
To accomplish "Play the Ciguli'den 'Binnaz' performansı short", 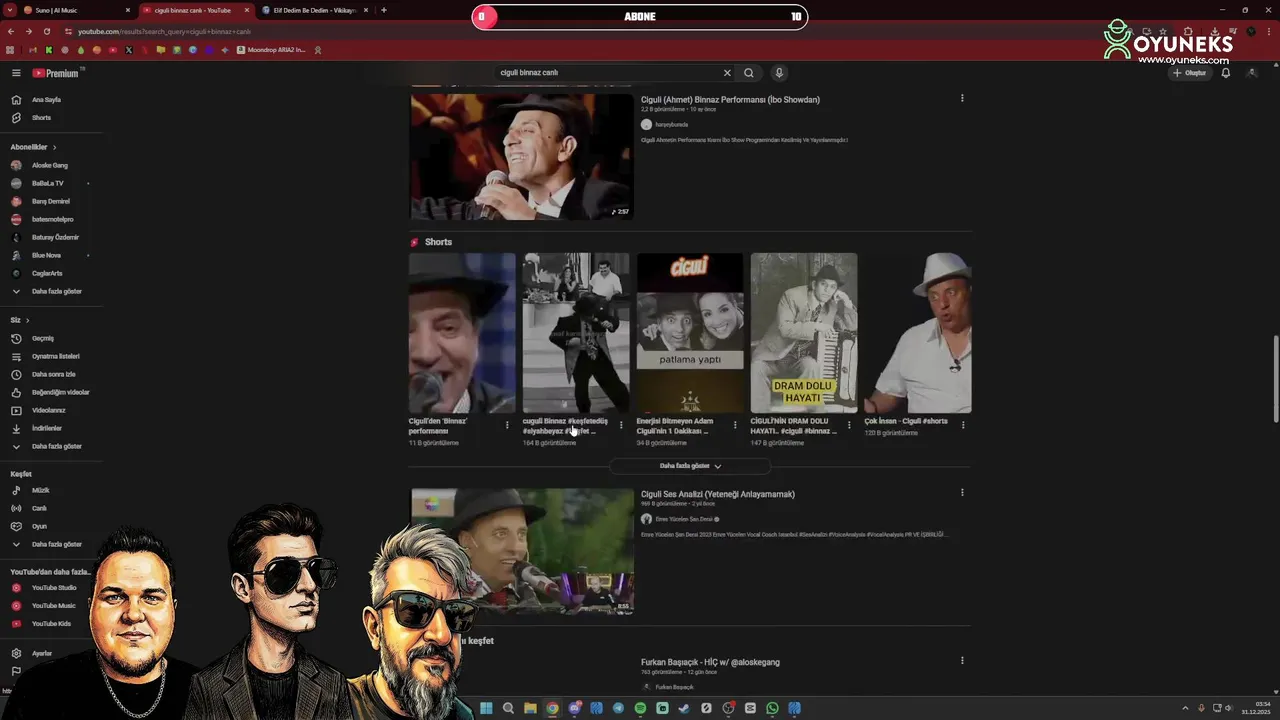I will click(462, 333).
